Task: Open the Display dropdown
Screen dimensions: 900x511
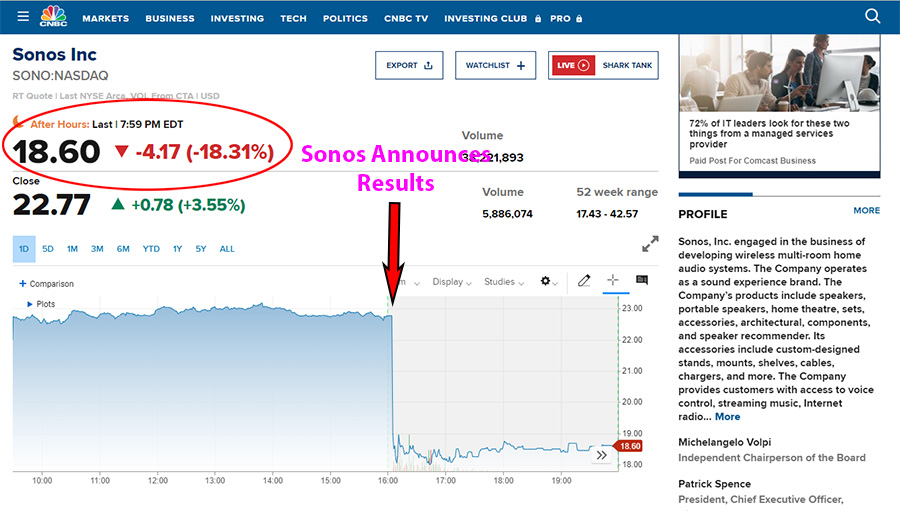Action: pyautogui.click(x=452, y=282)
